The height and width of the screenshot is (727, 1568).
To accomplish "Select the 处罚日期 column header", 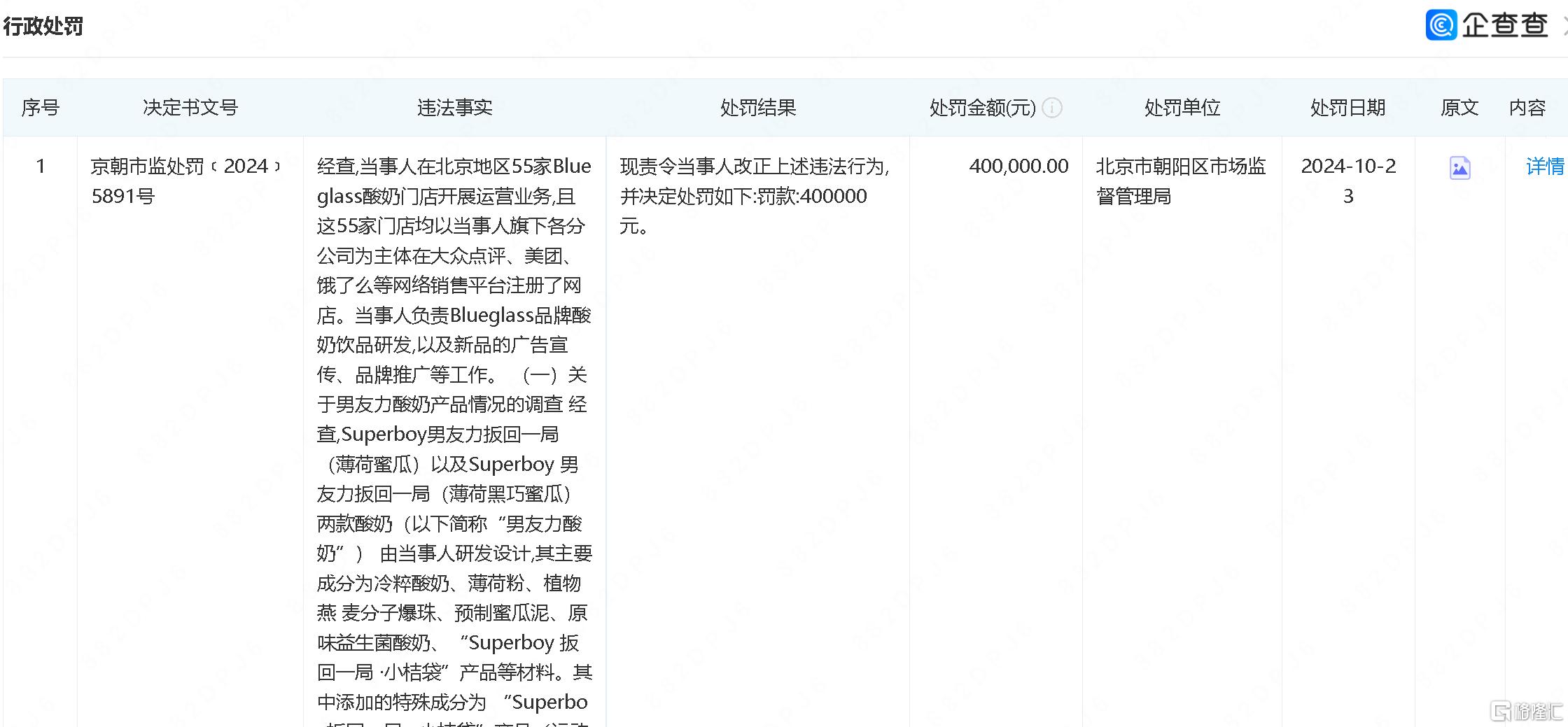I will 1348,108.
